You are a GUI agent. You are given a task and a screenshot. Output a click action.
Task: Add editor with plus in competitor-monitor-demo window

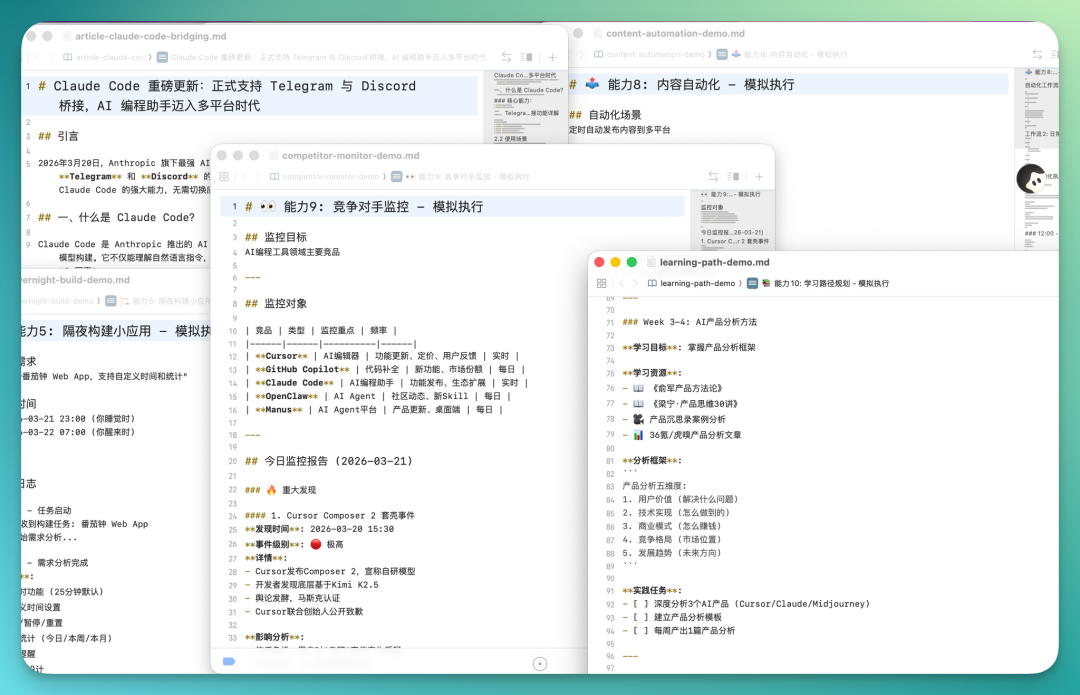coord(758,177)
